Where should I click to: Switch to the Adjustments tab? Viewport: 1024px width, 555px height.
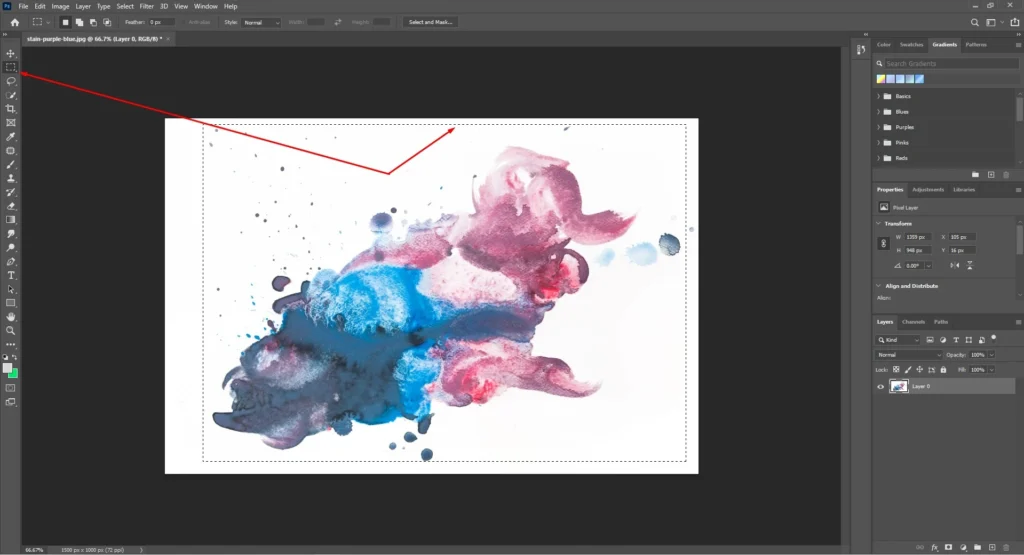pyautogui.click(x=927, y=189)
